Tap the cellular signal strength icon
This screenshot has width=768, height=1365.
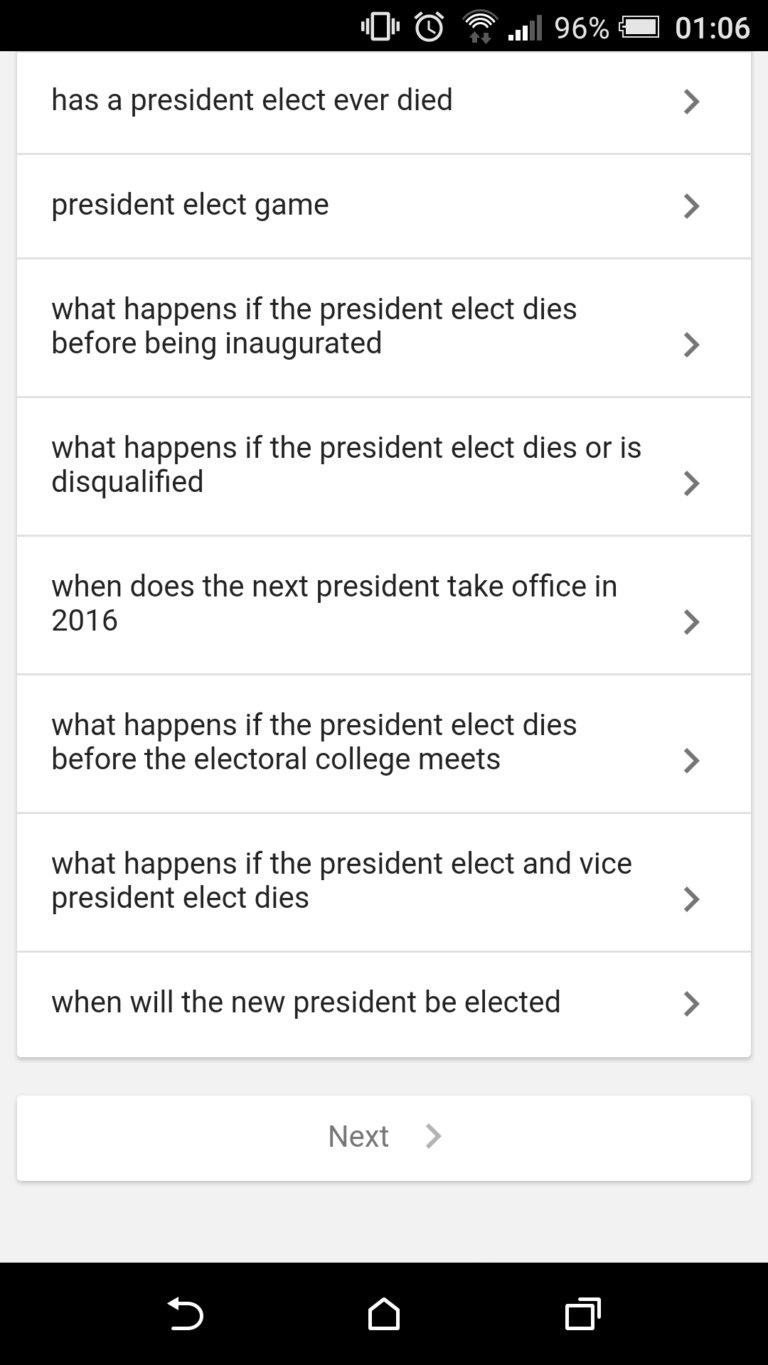coord(525,27)
